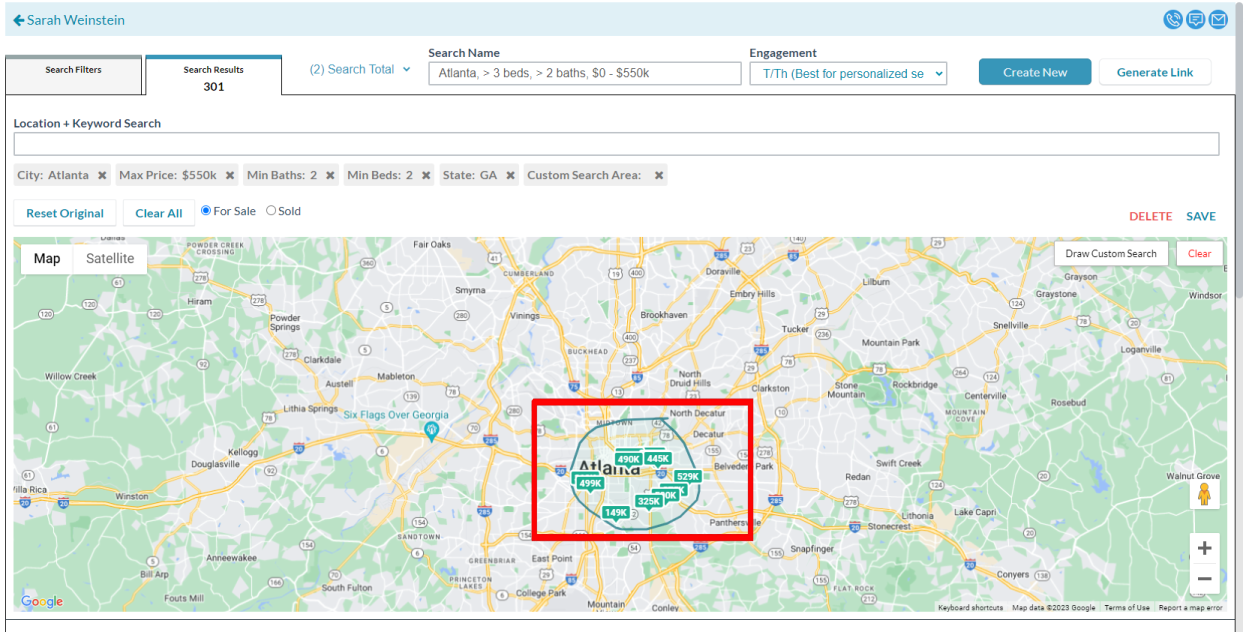Remove the Max Price $550k filter

tap(230, 175)
